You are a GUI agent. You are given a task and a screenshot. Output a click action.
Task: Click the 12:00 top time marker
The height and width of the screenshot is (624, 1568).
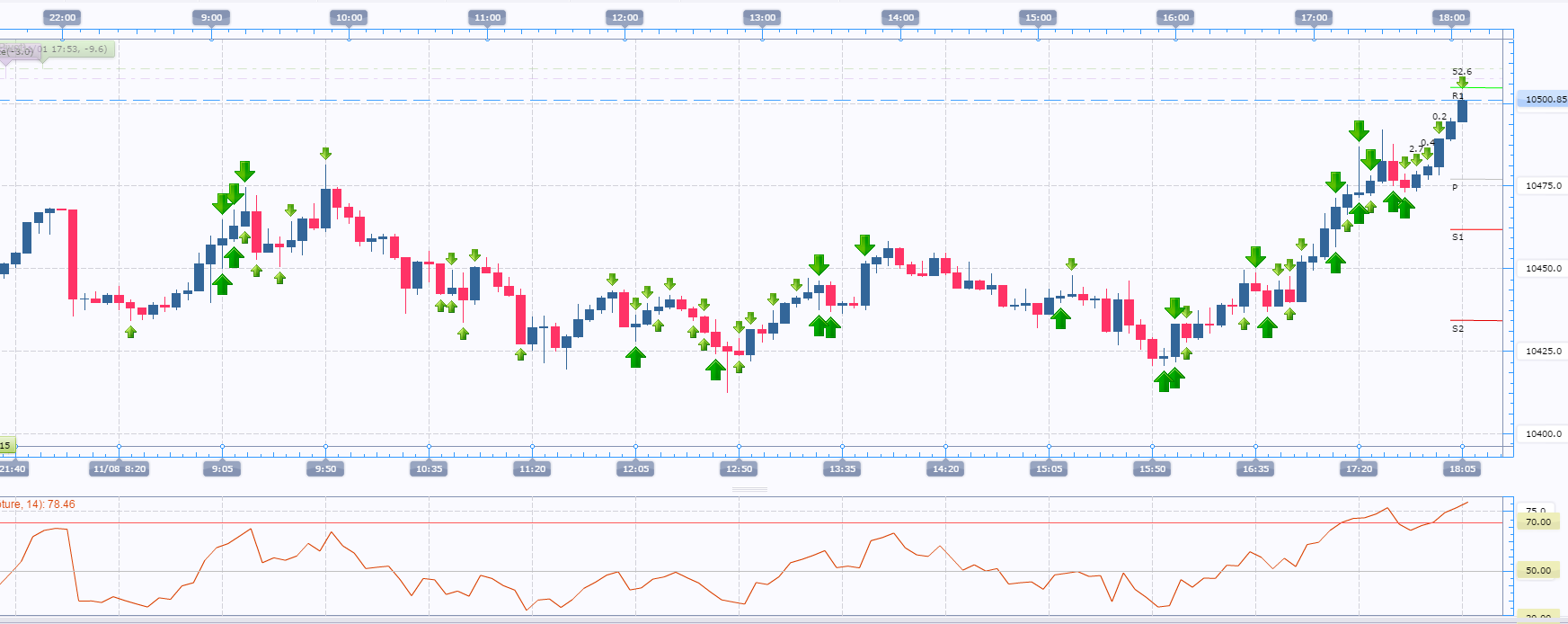point(625,17)
